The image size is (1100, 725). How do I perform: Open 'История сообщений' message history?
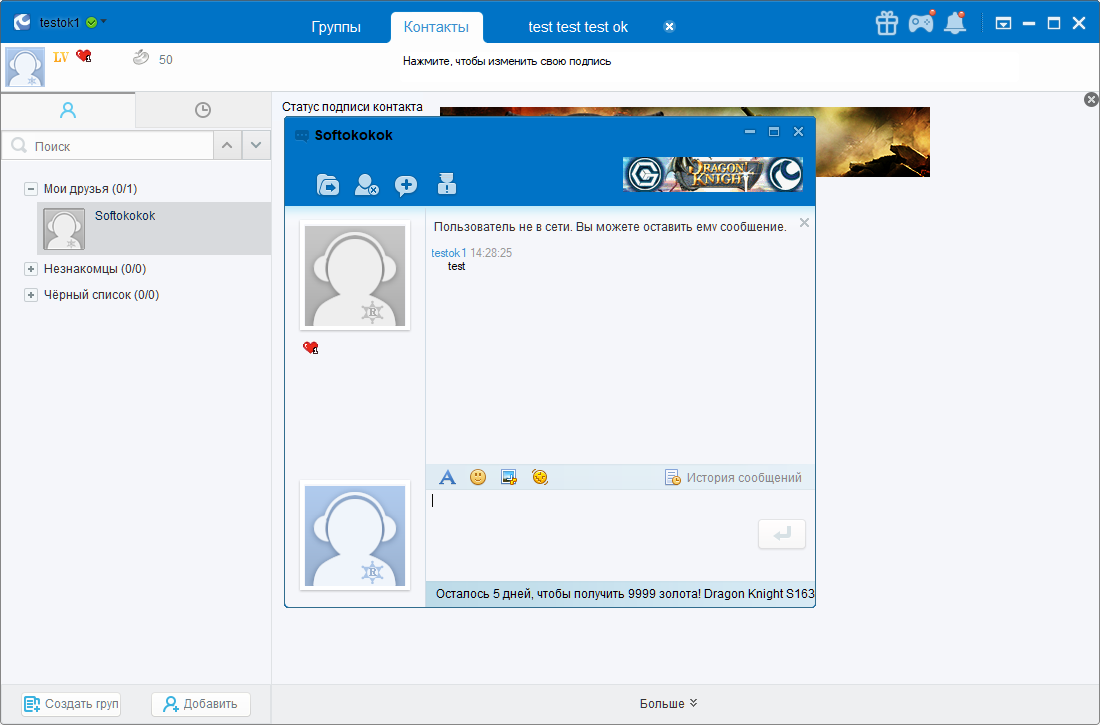coord(733,478)
